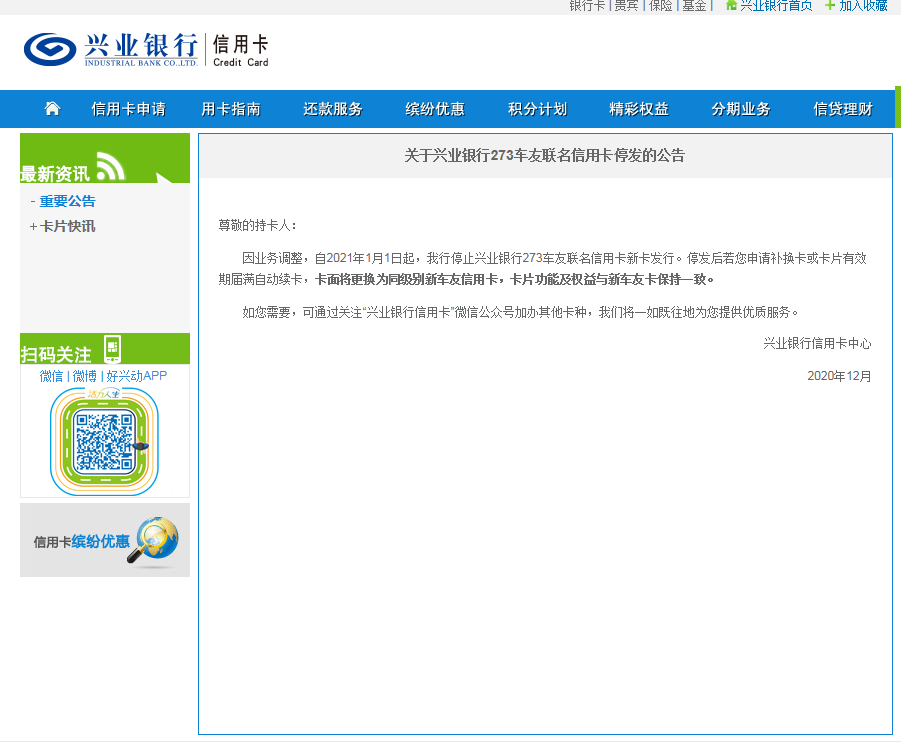
Task: Click the 扫码关注 sidebar header
Action: pos(105,348)
